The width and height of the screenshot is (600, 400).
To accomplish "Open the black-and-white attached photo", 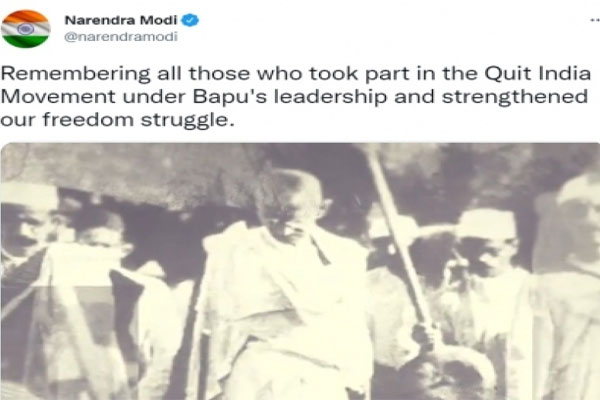I will [300, 271].
